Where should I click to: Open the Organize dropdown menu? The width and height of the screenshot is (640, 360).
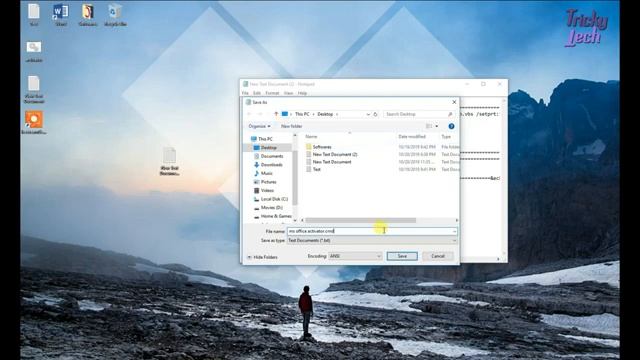pos(259,126)
